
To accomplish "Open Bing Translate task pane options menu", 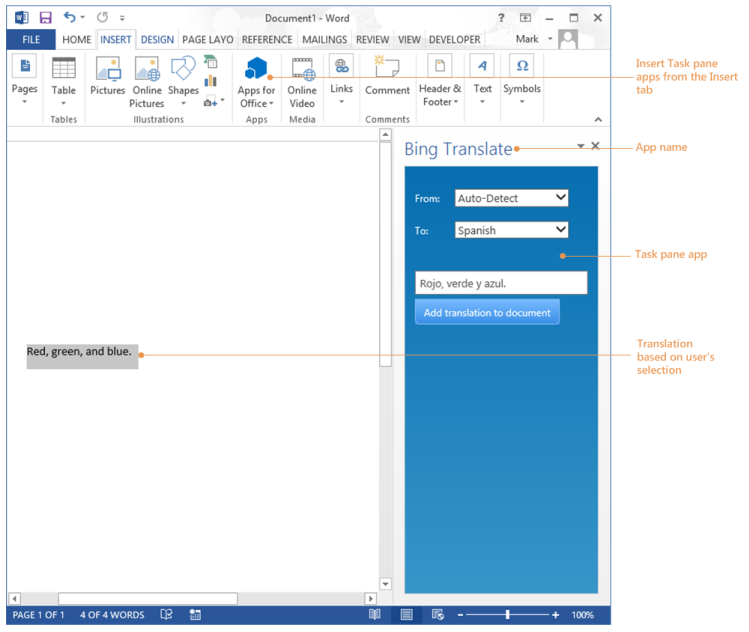I will [x=580, y=146].
